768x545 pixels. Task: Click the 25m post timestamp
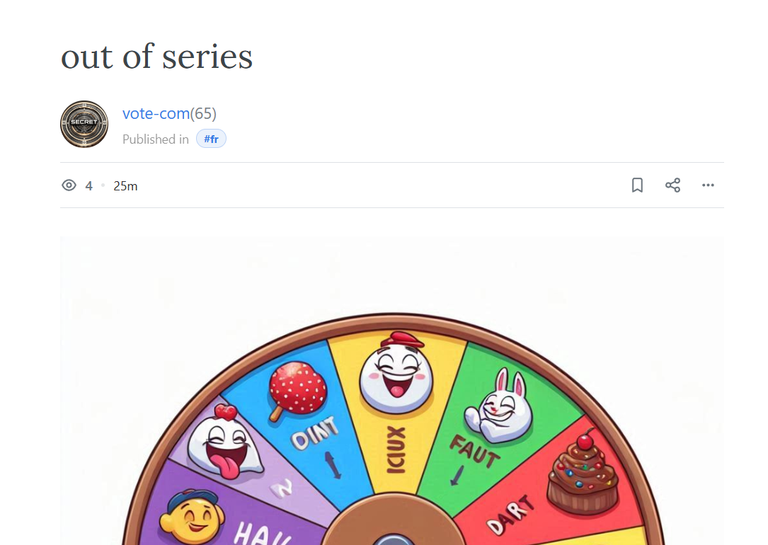[125, 186]
